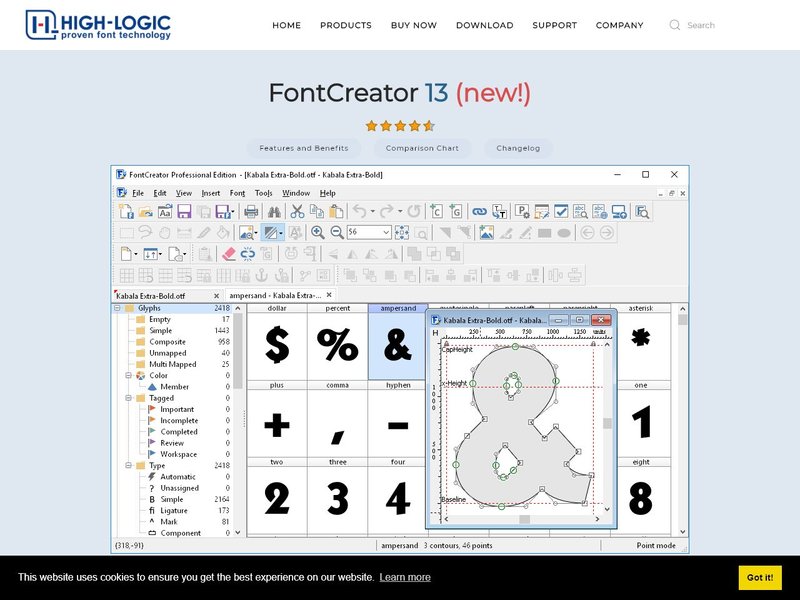Open the Save As dropdown arrow

233,211
